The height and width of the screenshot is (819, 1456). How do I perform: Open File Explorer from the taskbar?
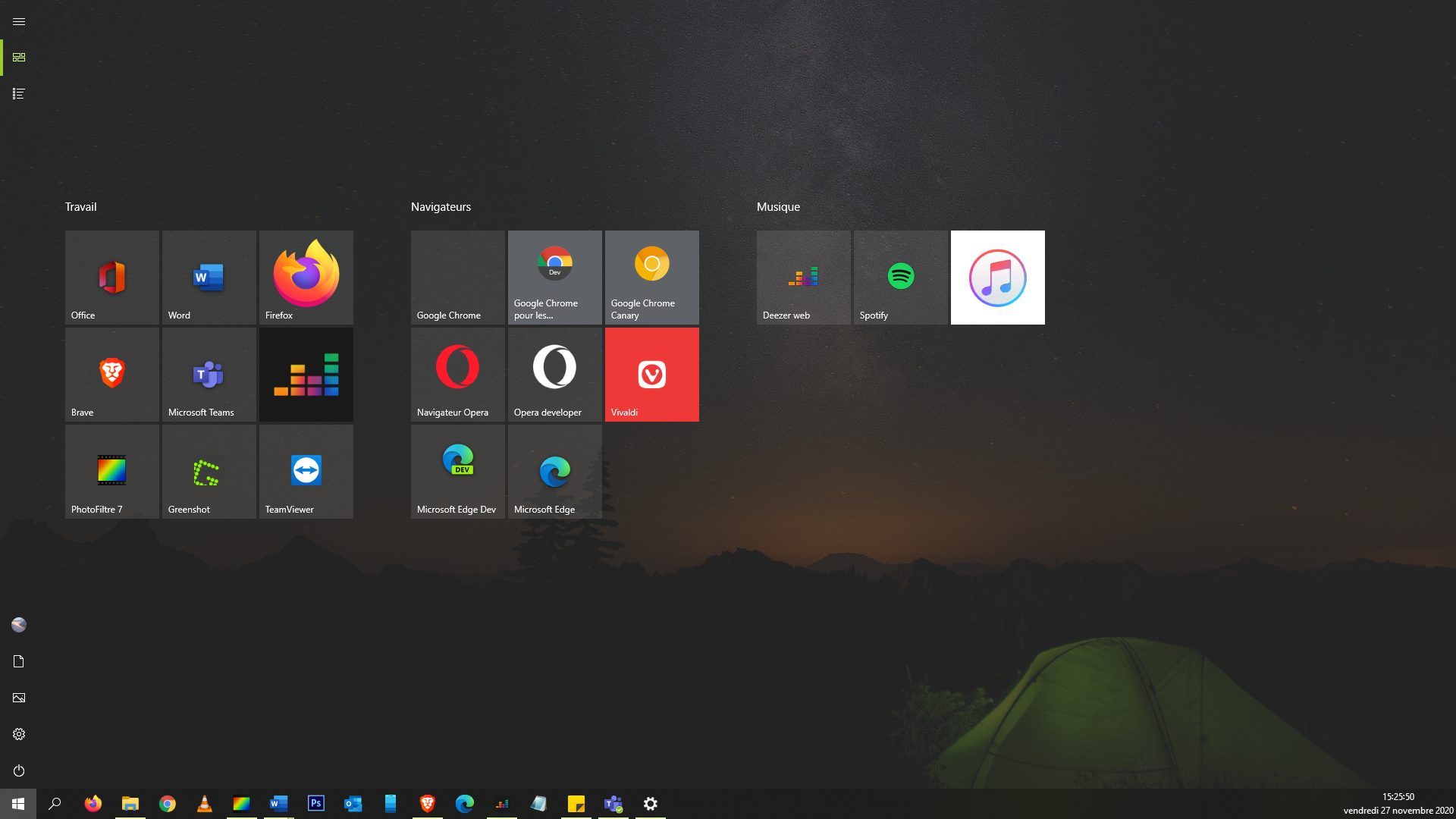[130, 804]
